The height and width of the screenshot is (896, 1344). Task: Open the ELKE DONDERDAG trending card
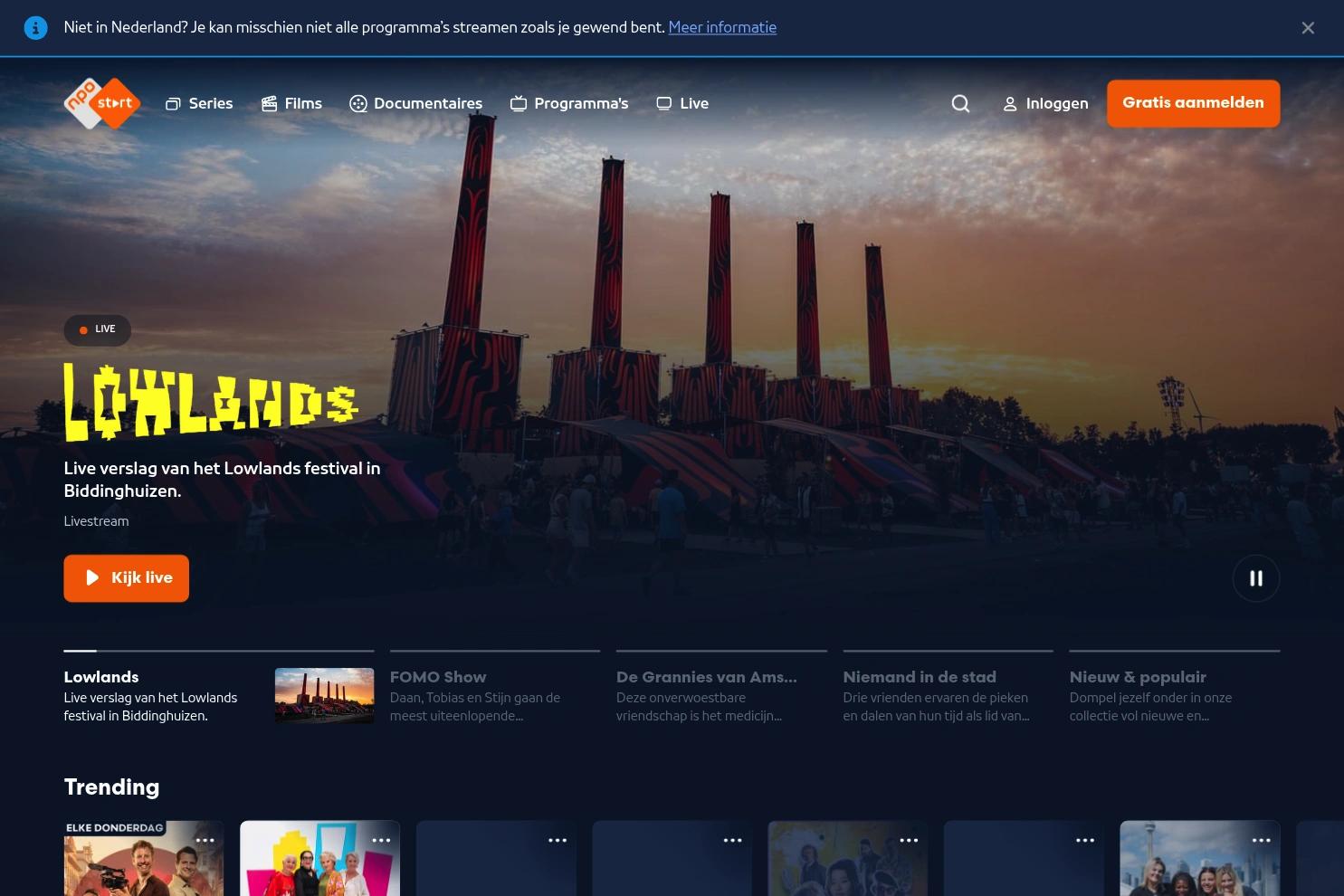143,859
